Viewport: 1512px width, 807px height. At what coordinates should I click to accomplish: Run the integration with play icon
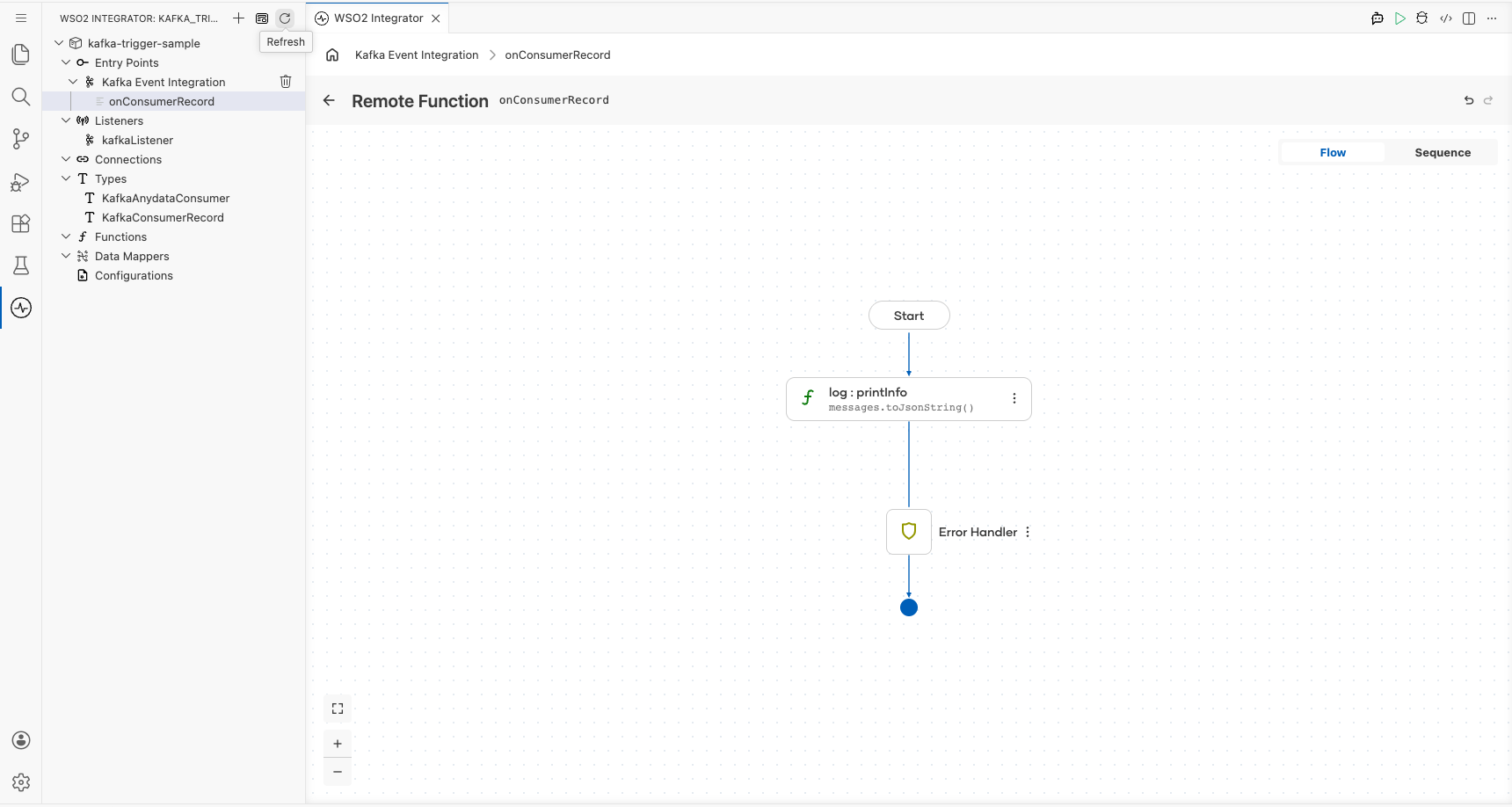tap(1400, 18)
